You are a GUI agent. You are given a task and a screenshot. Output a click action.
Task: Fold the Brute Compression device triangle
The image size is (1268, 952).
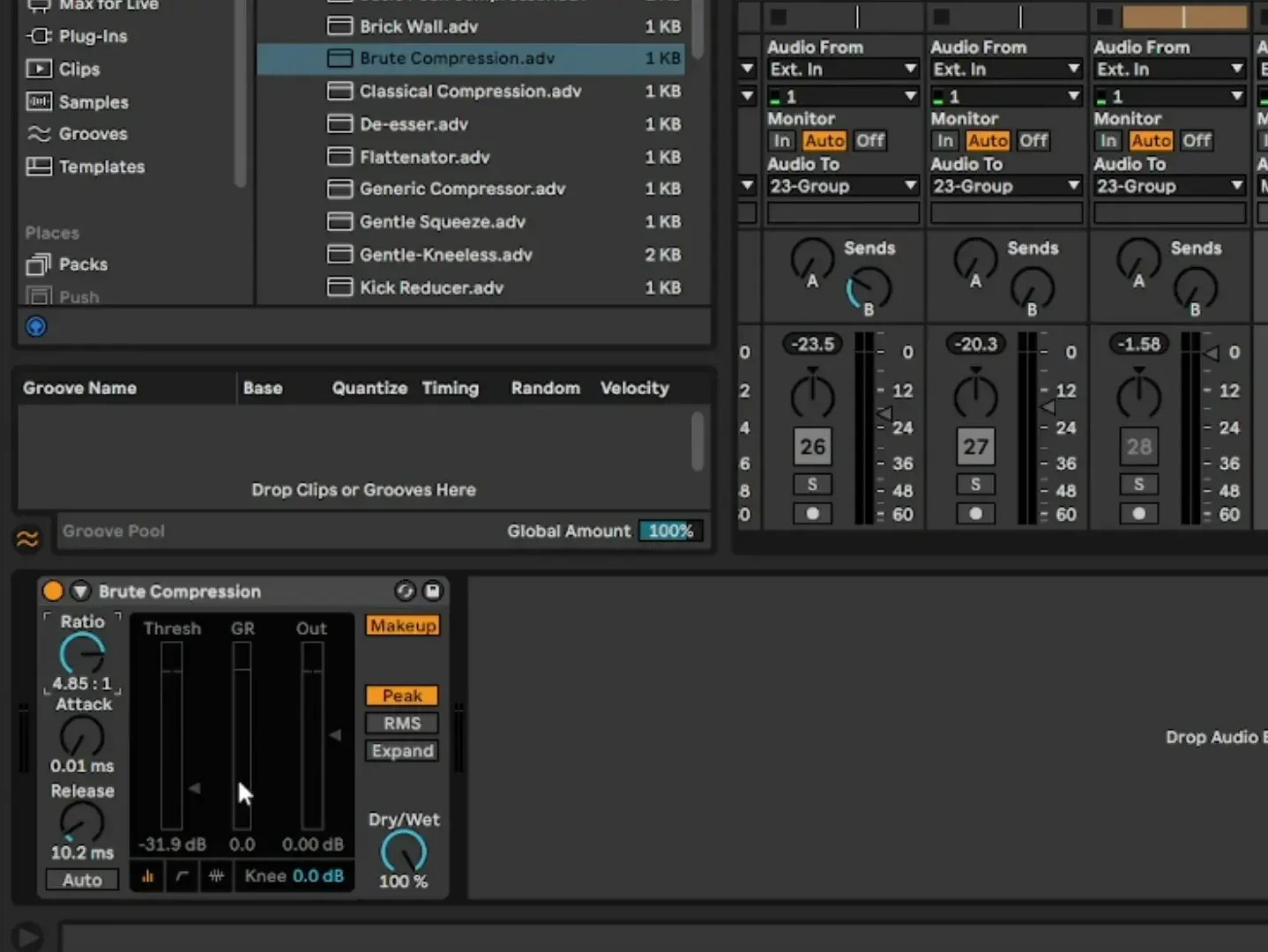point(80,591)
